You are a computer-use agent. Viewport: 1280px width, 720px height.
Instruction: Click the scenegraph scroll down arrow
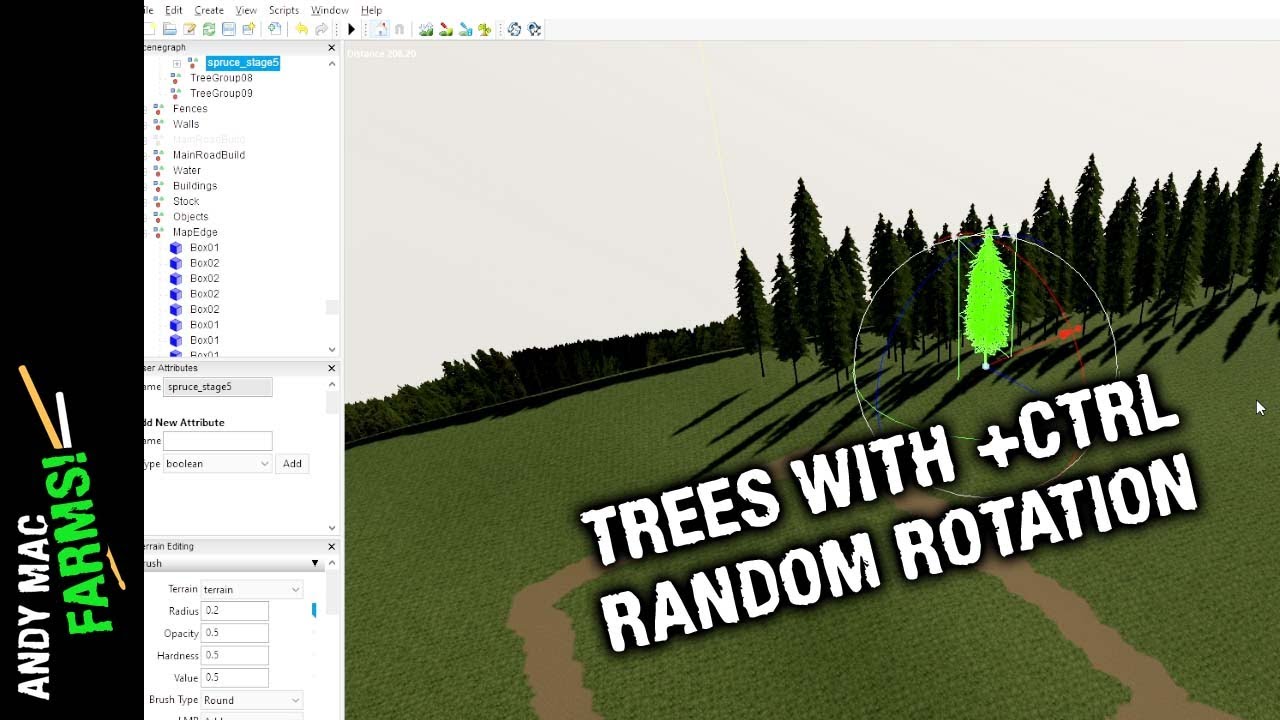point(332,350)
